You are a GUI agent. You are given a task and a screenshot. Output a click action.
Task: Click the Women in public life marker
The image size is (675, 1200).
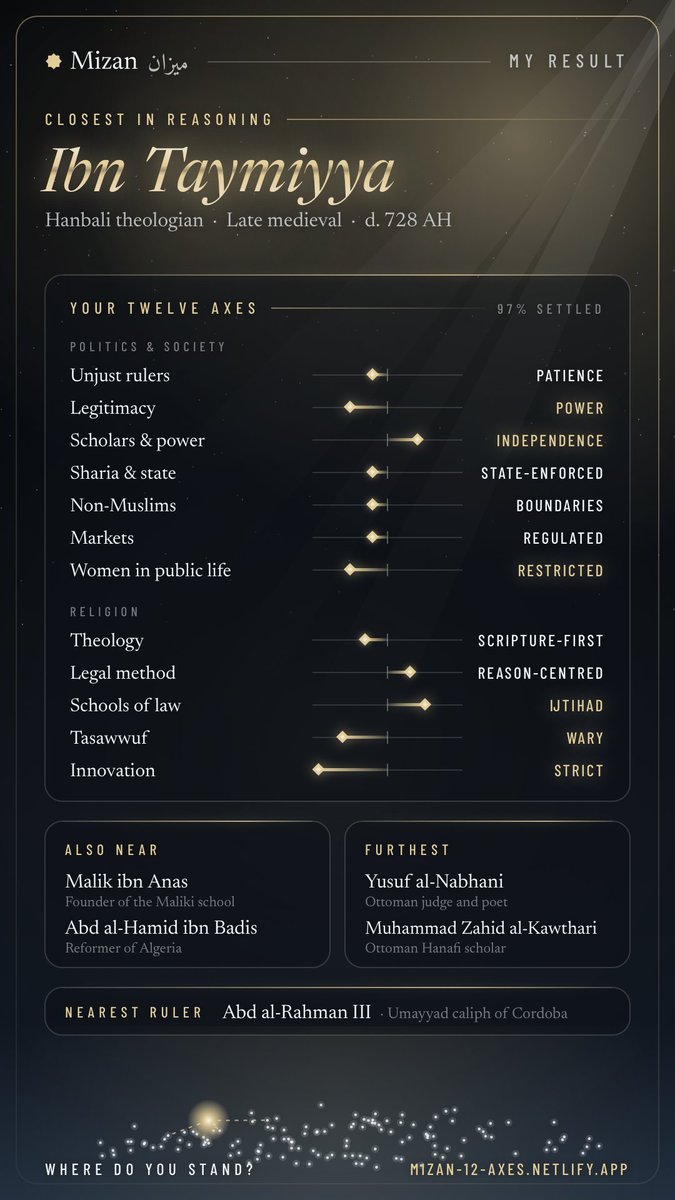350,570
